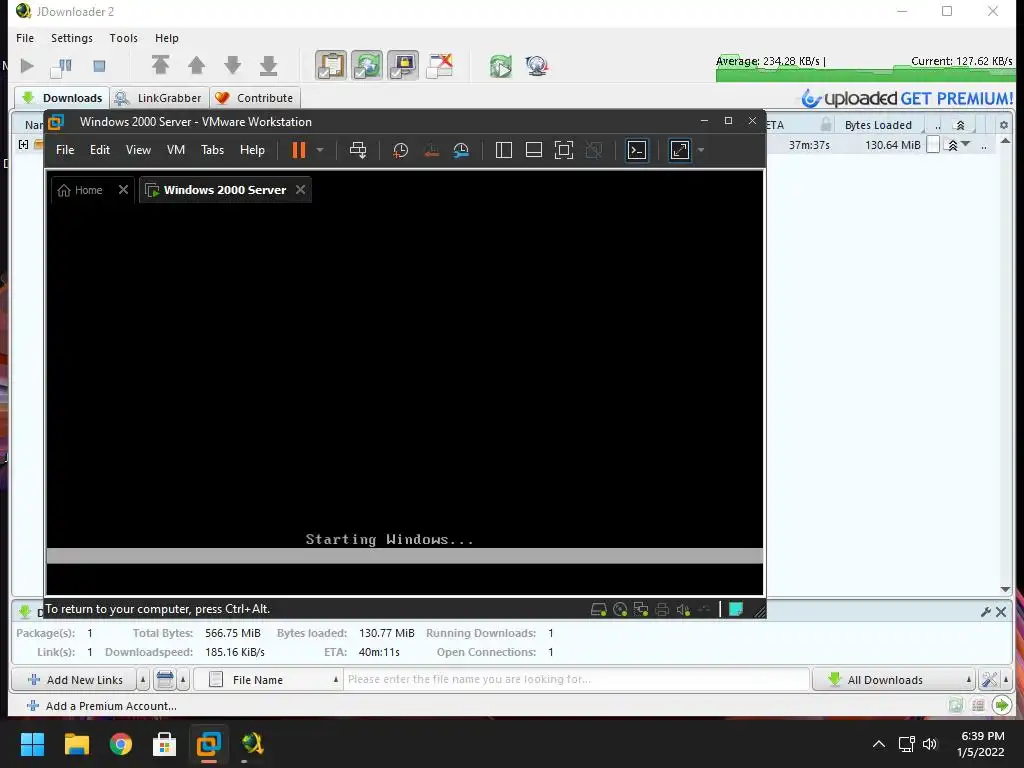
Task: Move selection down in JDownloader toolbar
Action: (x=232, y=65)
